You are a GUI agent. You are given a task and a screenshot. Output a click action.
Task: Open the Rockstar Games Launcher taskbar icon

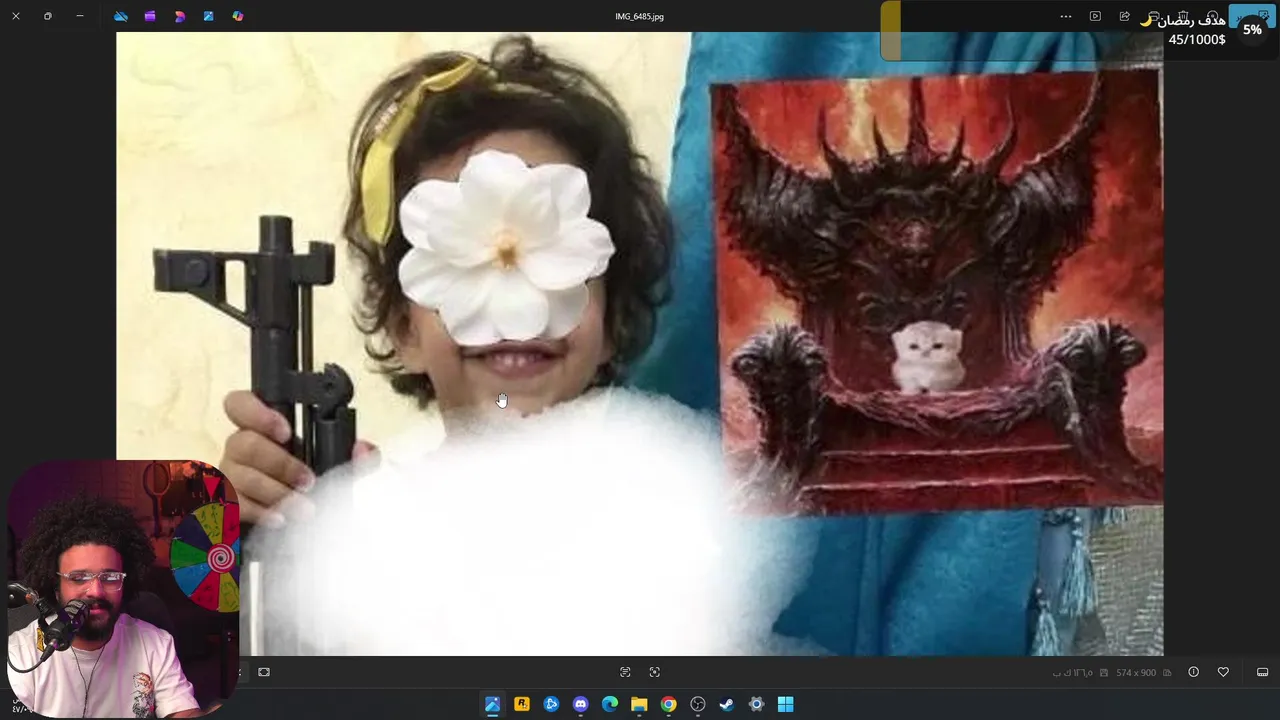point(522,704)
